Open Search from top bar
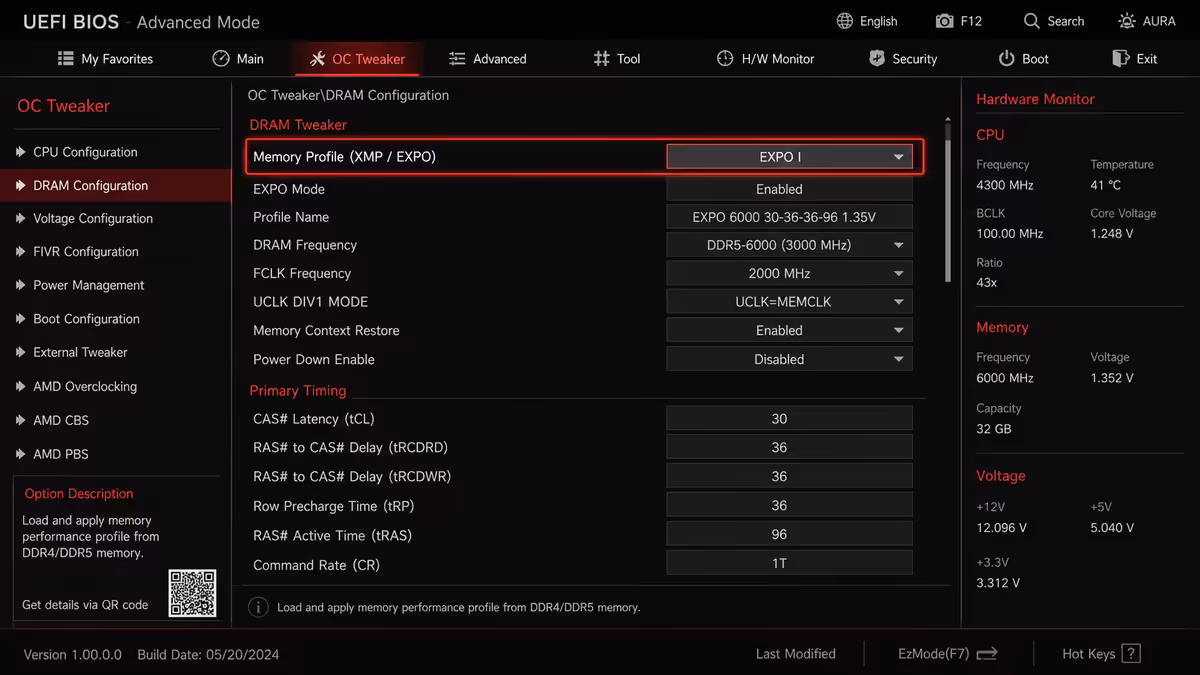Viewport: 1200px width, 675px height. pos(1054,21)
